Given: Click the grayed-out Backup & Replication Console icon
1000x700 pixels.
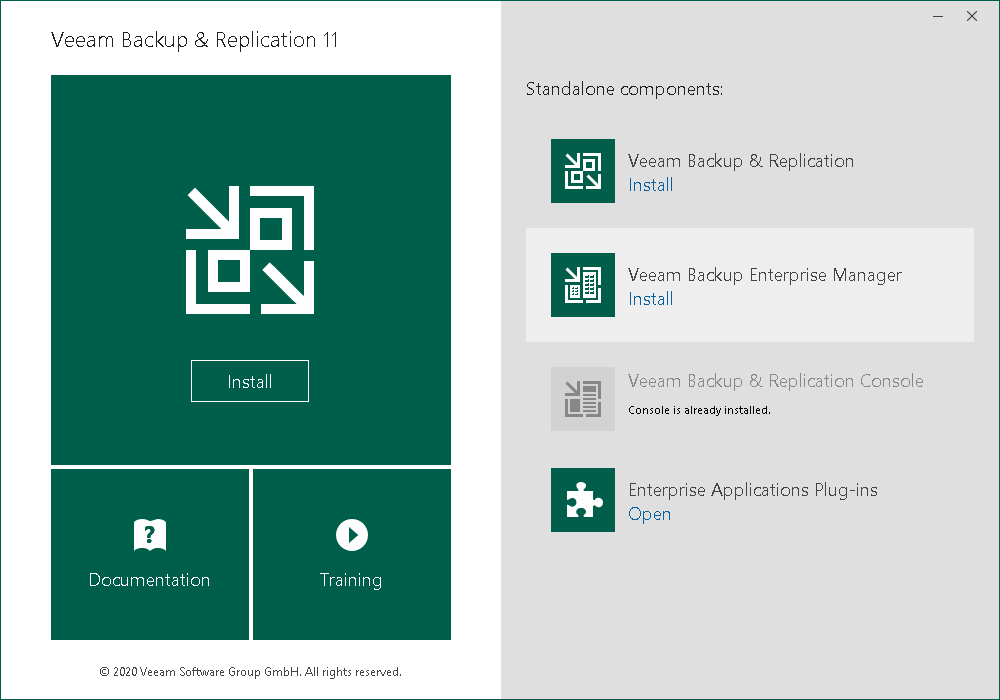Looking at the screenshot, I should (583, 399).
